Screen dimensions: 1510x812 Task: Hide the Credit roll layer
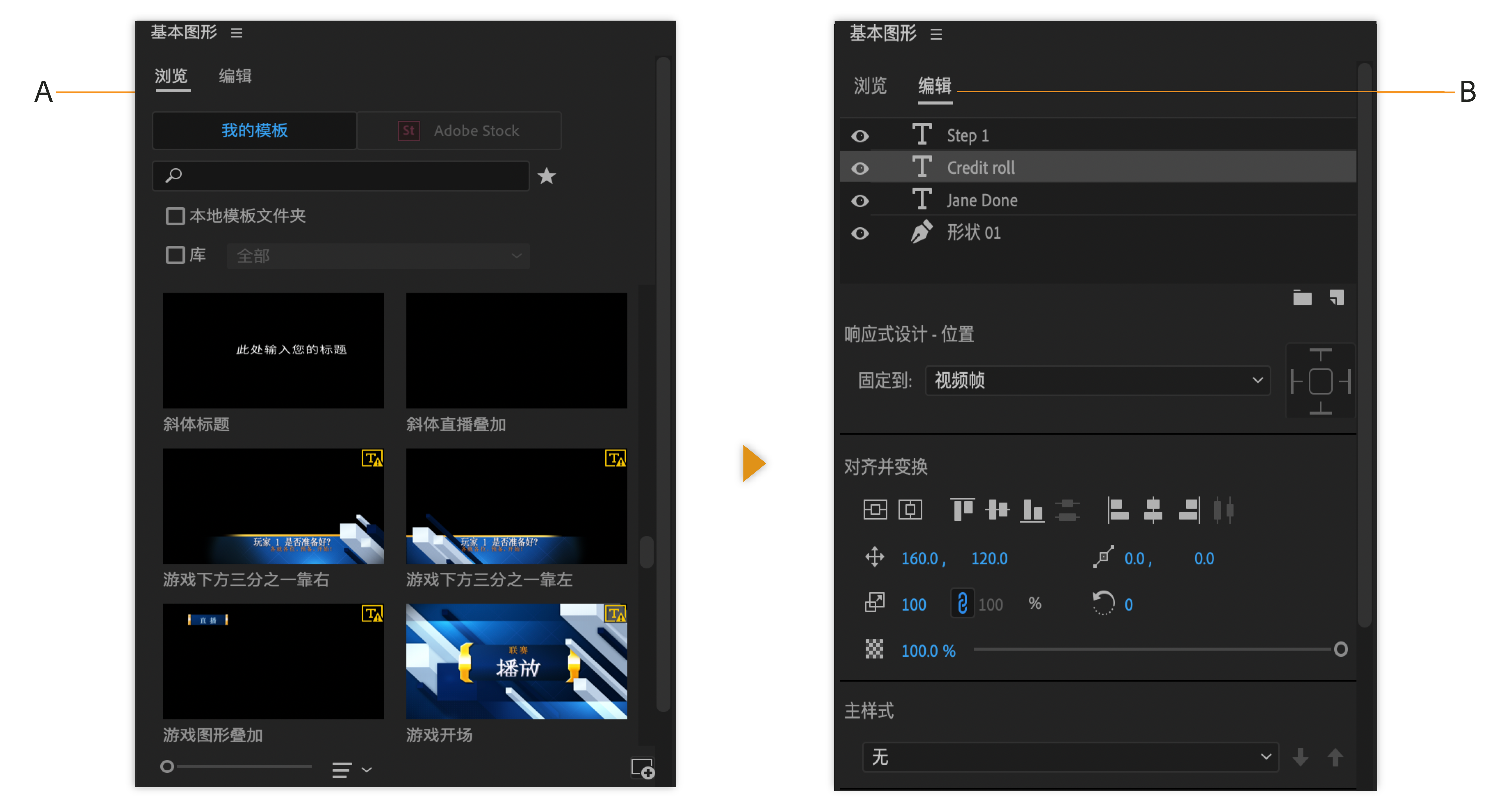click(x=860, y=169)
